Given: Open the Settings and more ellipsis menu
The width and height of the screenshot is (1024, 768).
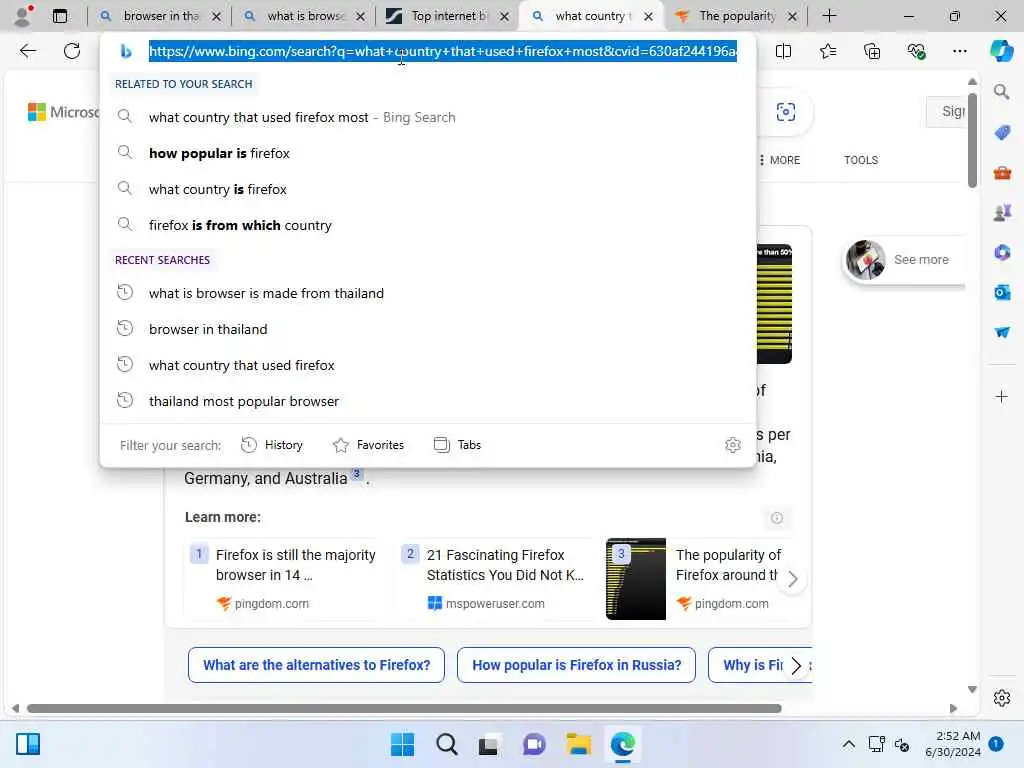Looking at the screenshot, I should click(x=959, y=51).
